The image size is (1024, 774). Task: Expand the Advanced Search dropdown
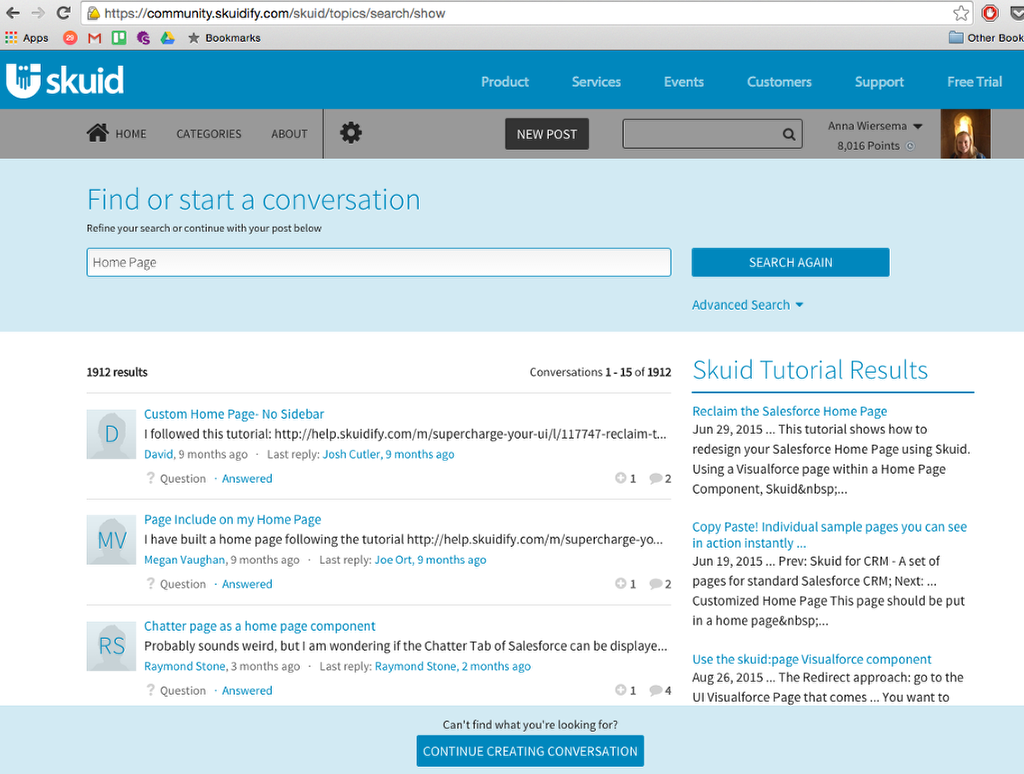748,304
